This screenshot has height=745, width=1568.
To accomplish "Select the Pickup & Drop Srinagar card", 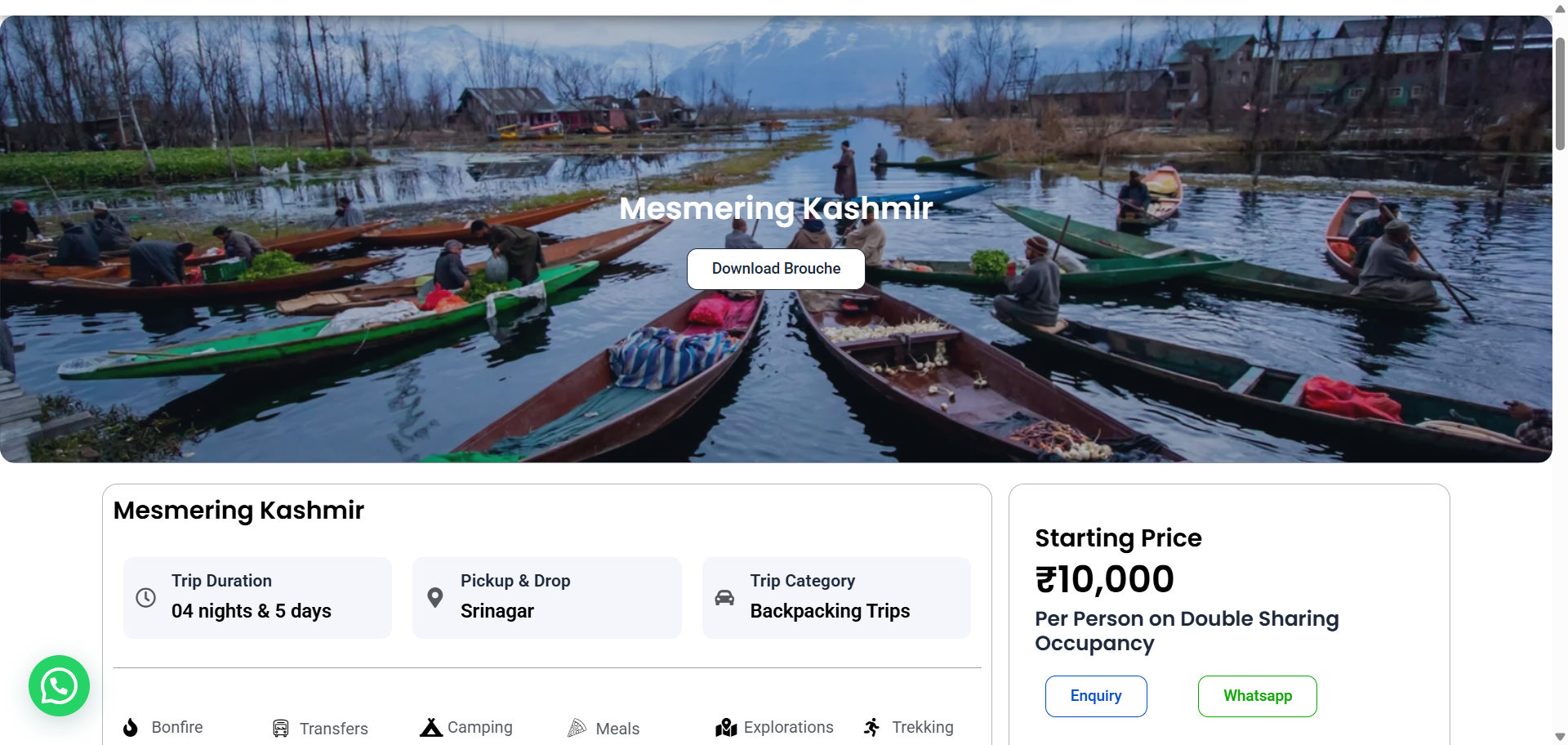I will coord(547,598).
